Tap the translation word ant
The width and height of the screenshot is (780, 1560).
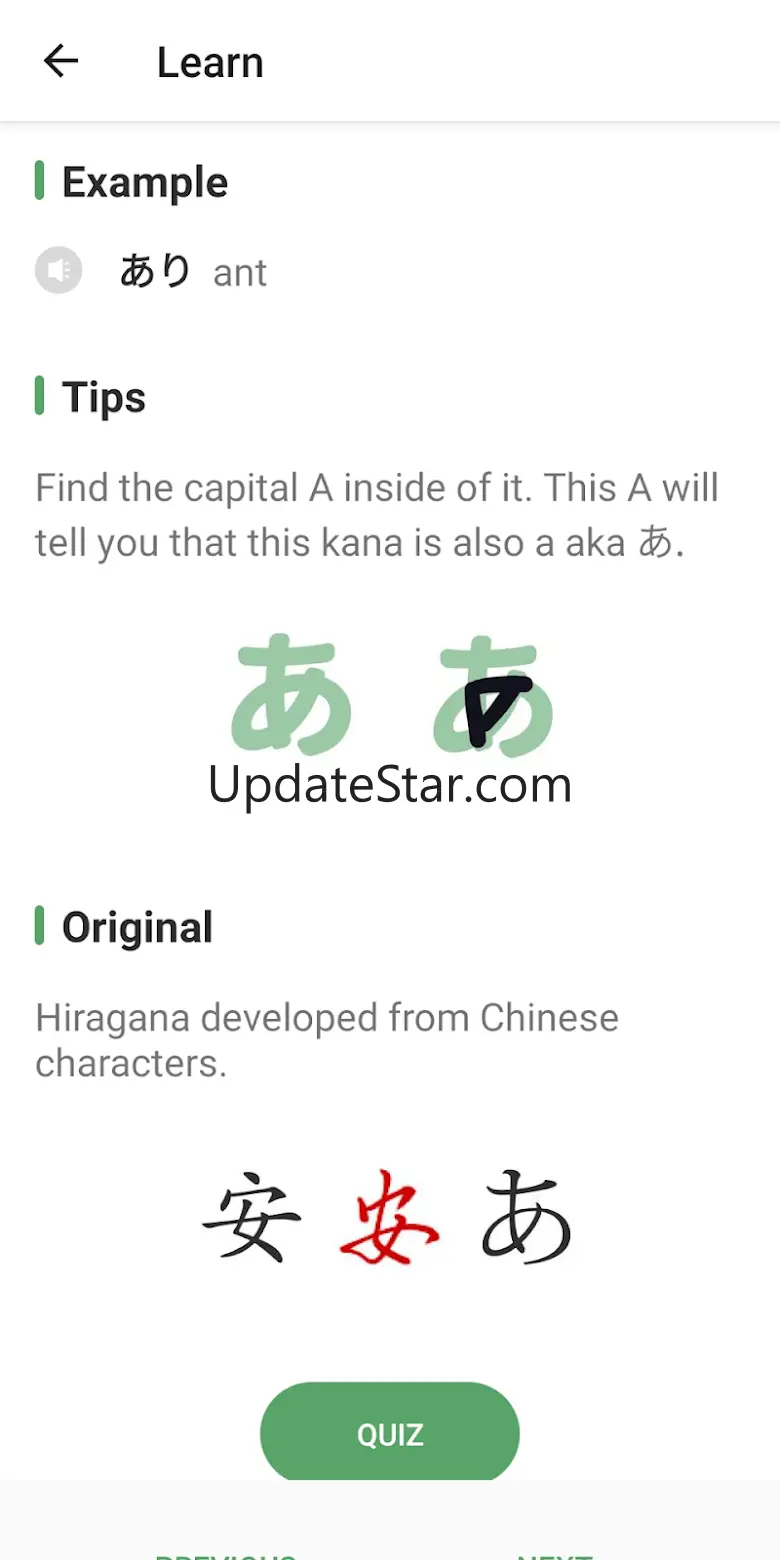point(240,273)
